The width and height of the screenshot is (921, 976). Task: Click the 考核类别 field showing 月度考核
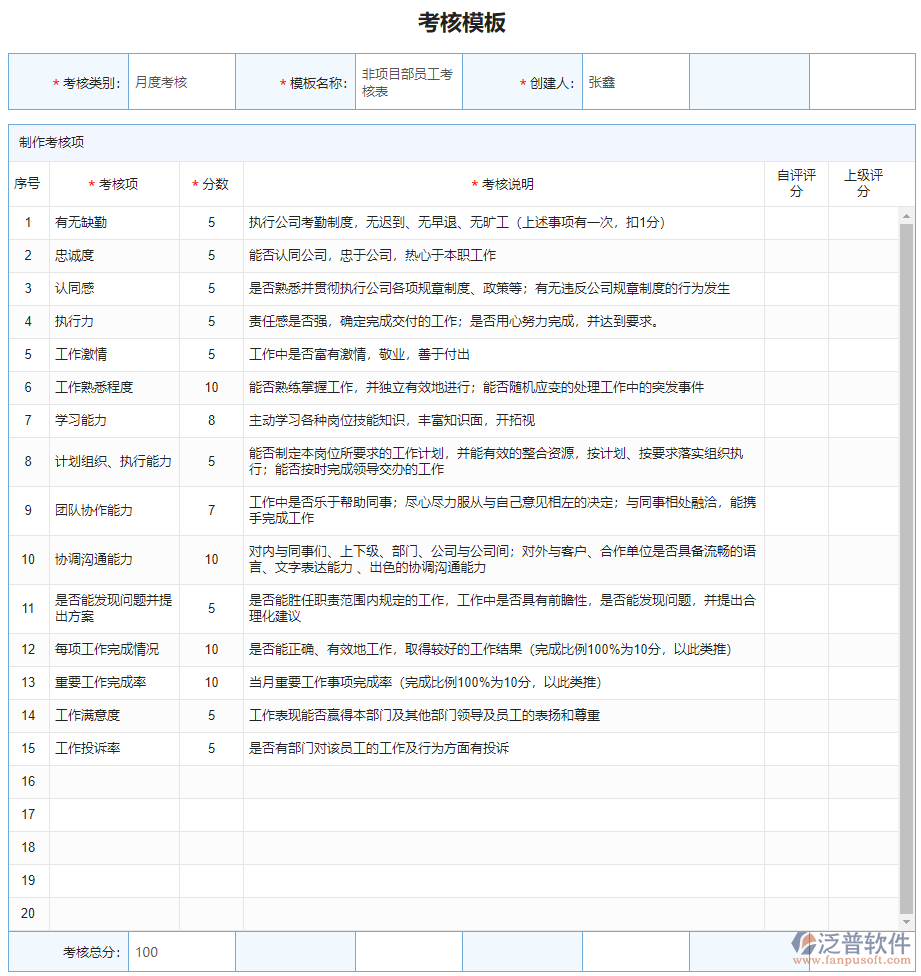[x=180, y=81]
